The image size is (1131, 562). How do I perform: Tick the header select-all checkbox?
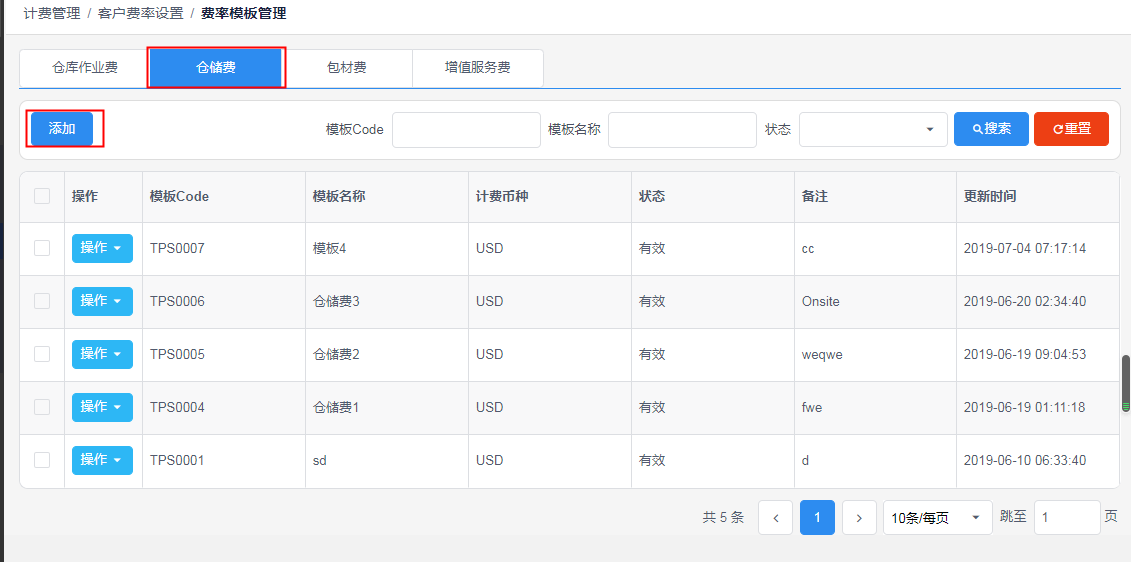pyautogui.click(x=42, y=196)
